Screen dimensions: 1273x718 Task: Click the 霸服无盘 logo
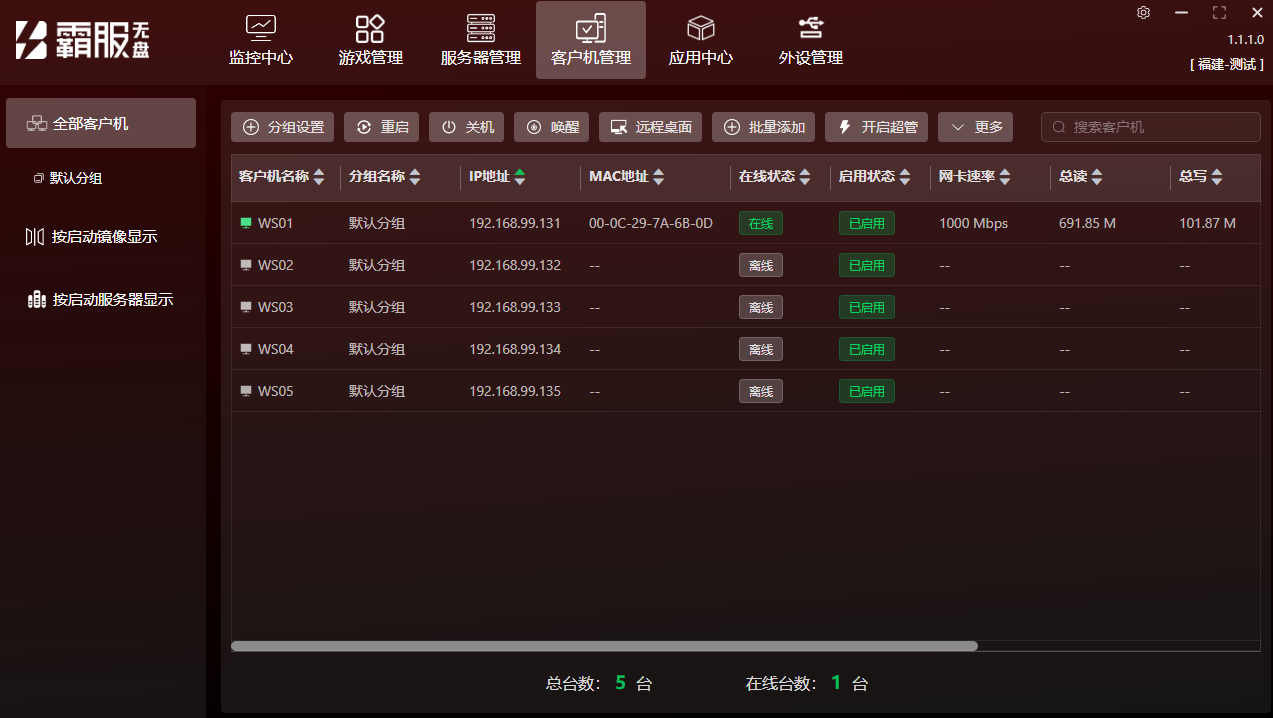pyautogui.click(x=83, y=38)
